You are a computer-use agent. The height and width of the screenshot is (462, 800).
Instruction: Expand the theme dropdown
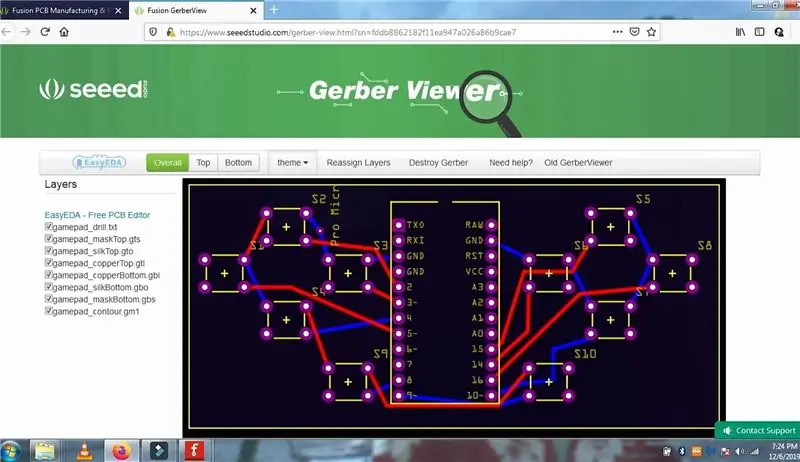point(292,163)
